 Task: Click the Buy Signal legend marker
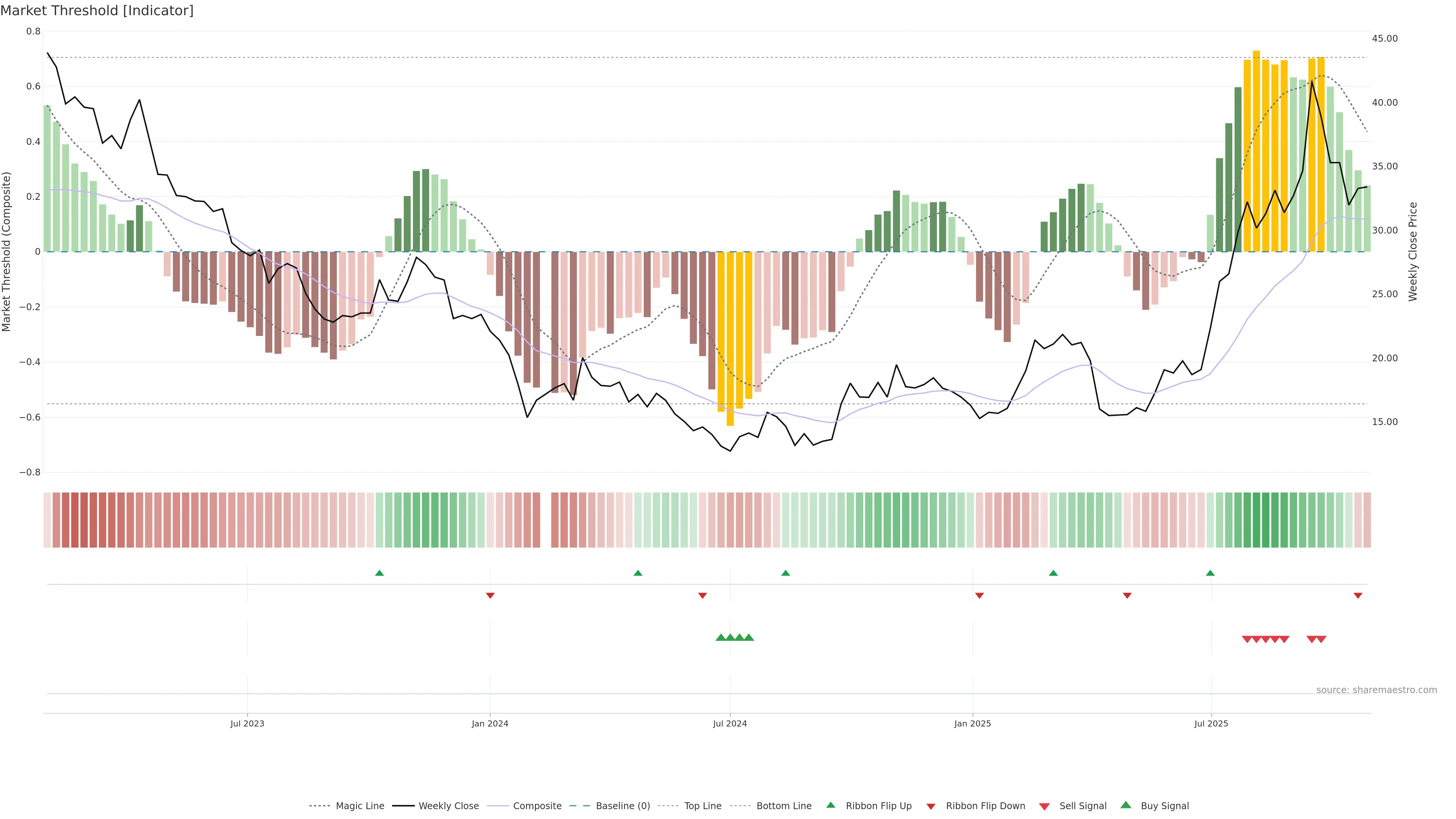(1126, 805)
